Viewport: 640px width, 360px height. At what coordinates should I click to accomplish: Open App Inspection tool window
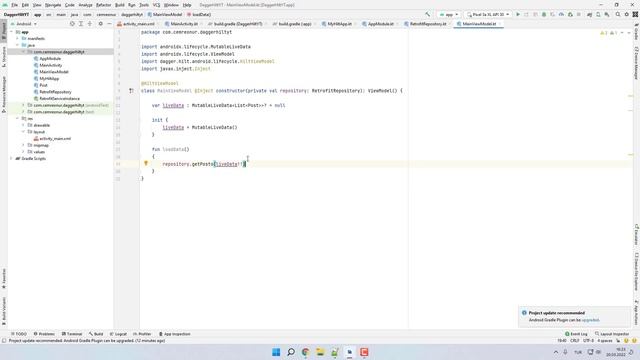click(x=174, y=334)
